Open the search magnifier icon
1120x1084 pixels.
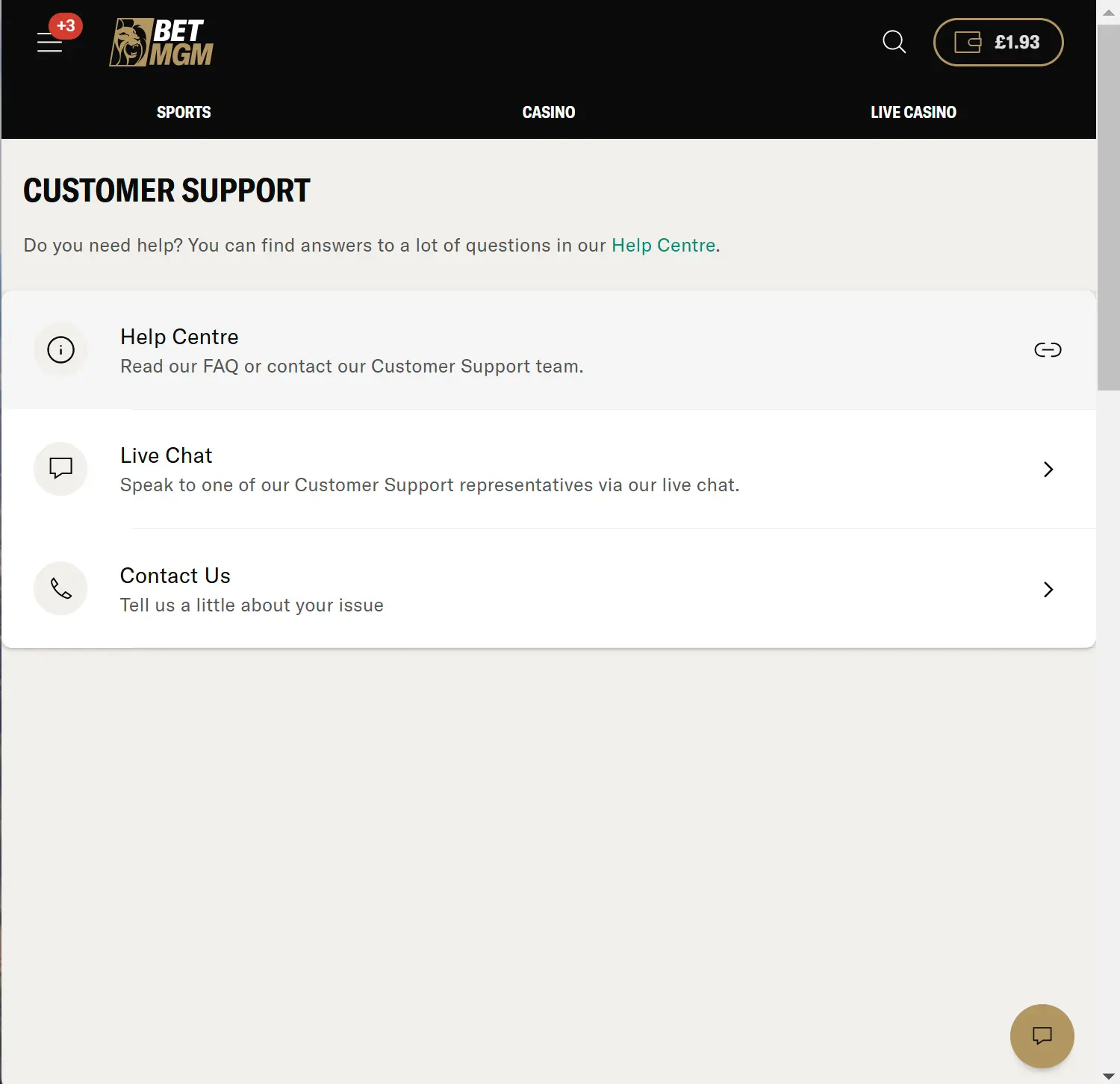click(x=894, y=42)
